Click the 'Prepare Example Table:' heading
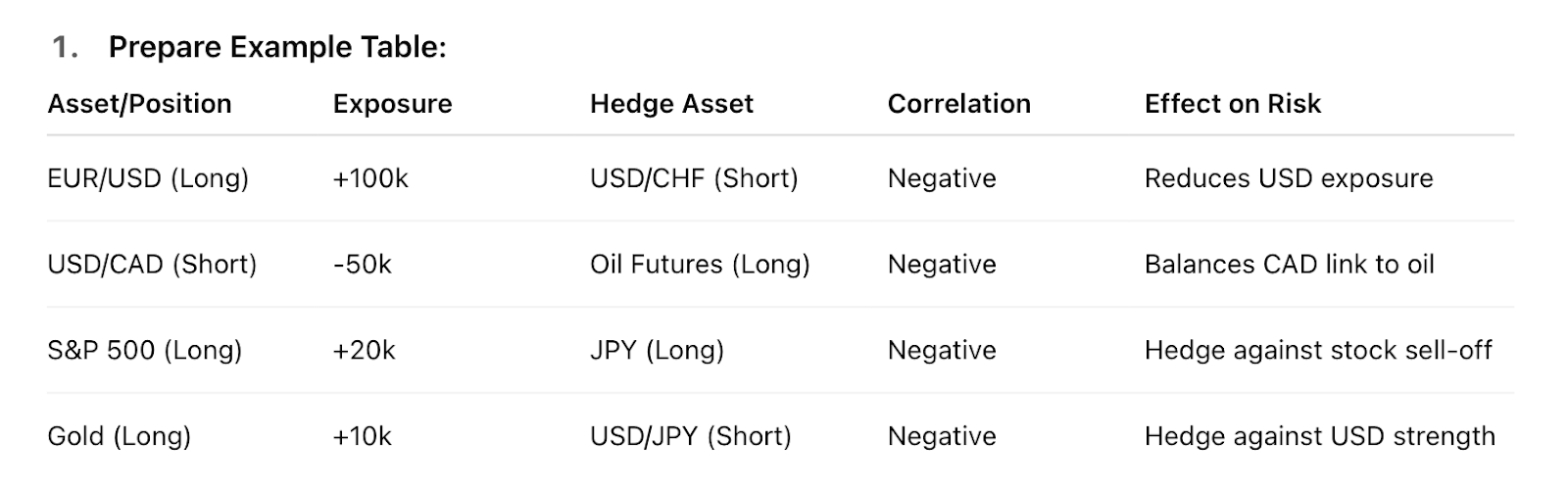This screenshot has height=491, width=1568. [277, 47]
